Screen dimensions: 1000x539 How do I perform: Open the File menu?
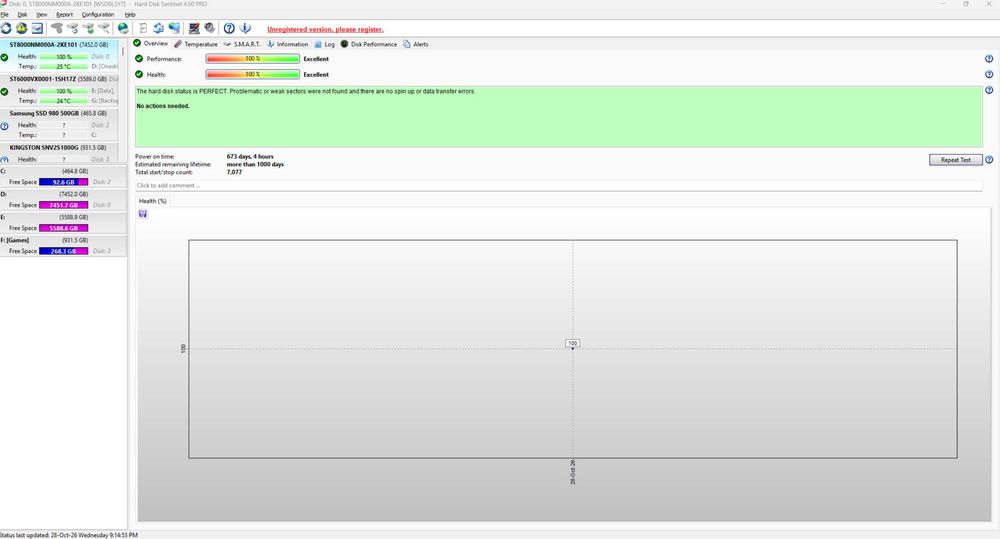(x=4, y=14)
